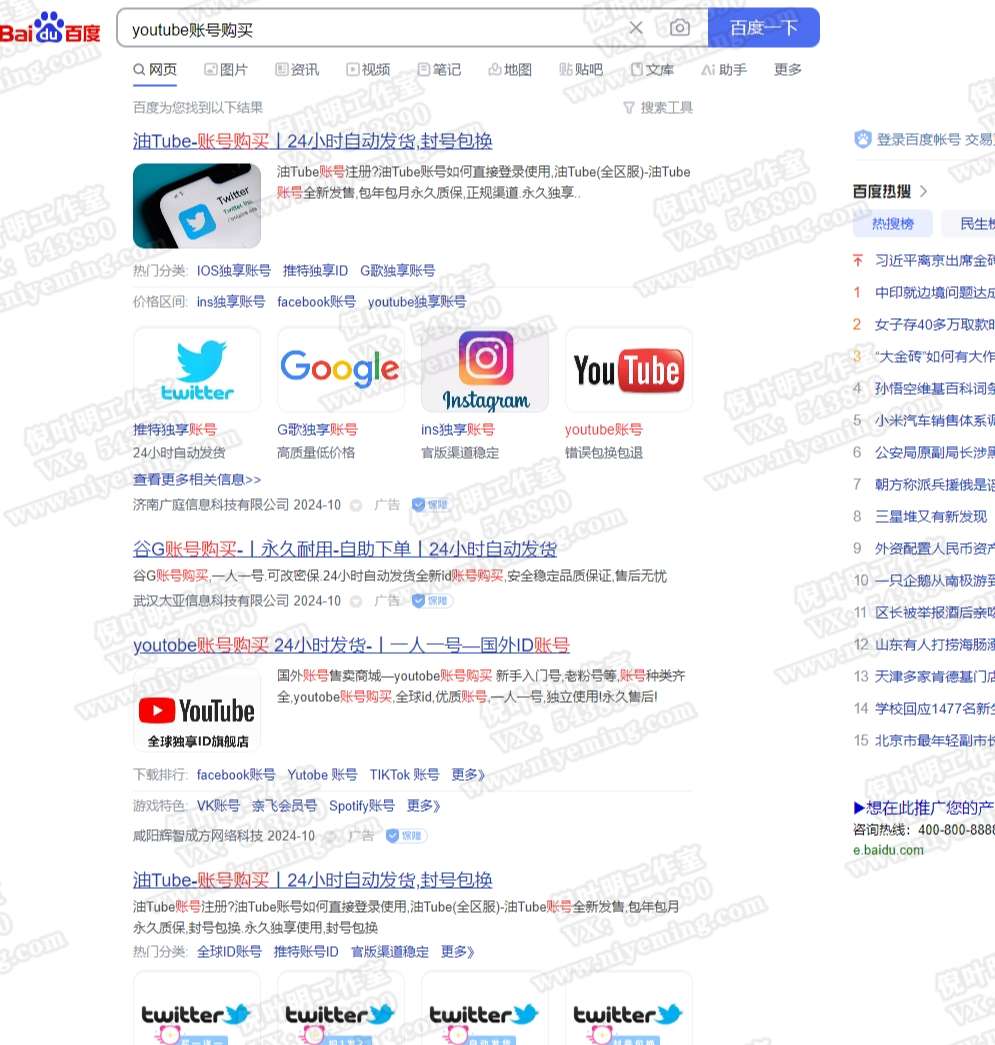Open the second 油Tube-账号购买 result title
Viewport: 995px width, 1045px height.
[x=313, y=880]
